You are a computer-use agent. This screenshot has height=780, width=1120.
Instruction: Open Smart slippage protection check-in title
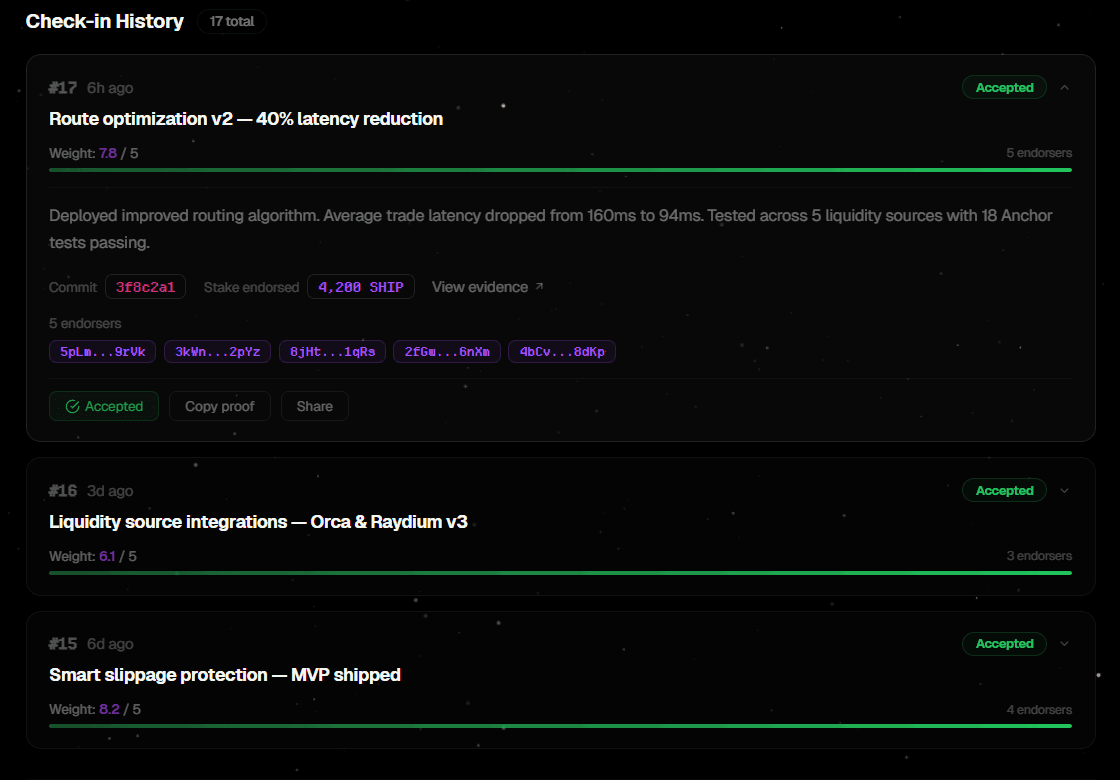click(225, 675)
